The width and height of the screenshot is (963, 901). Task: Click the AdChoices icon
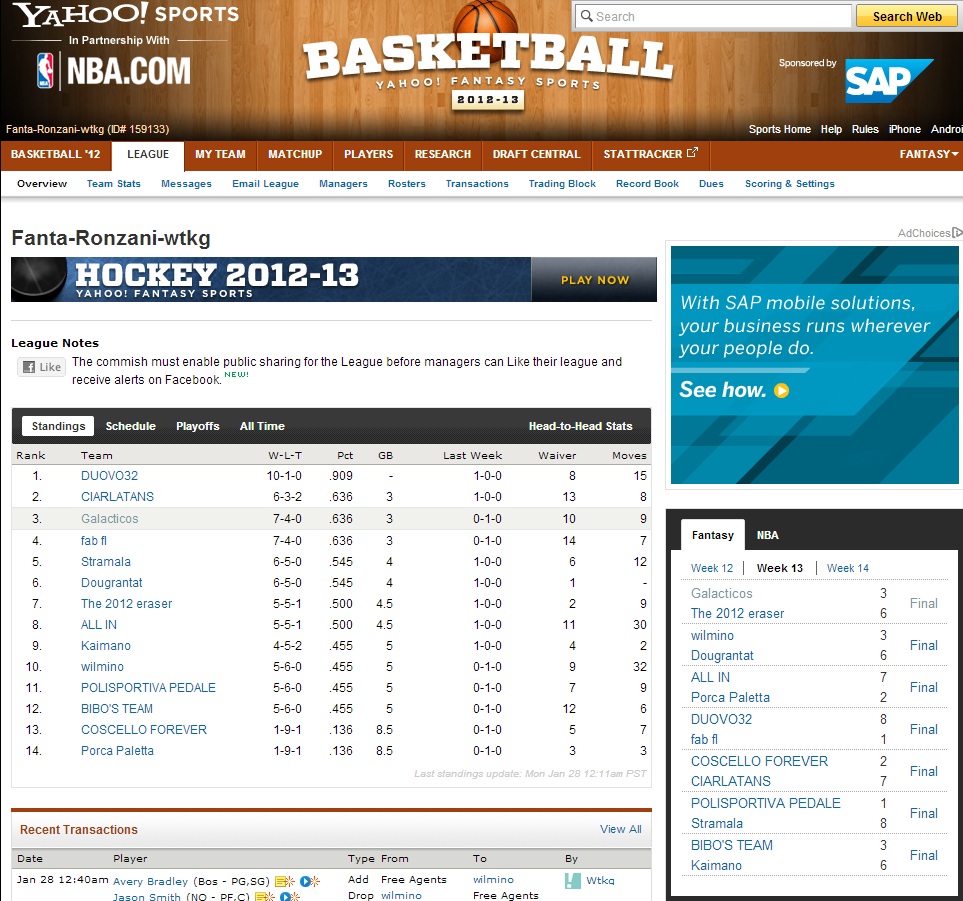click(957, 233)
